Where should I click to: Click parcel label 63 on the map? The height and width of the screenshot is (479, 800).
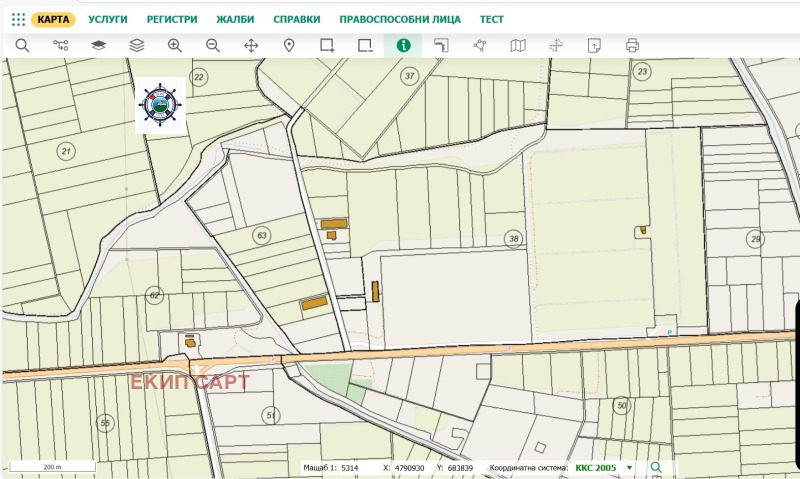click(x=262, y=235)
